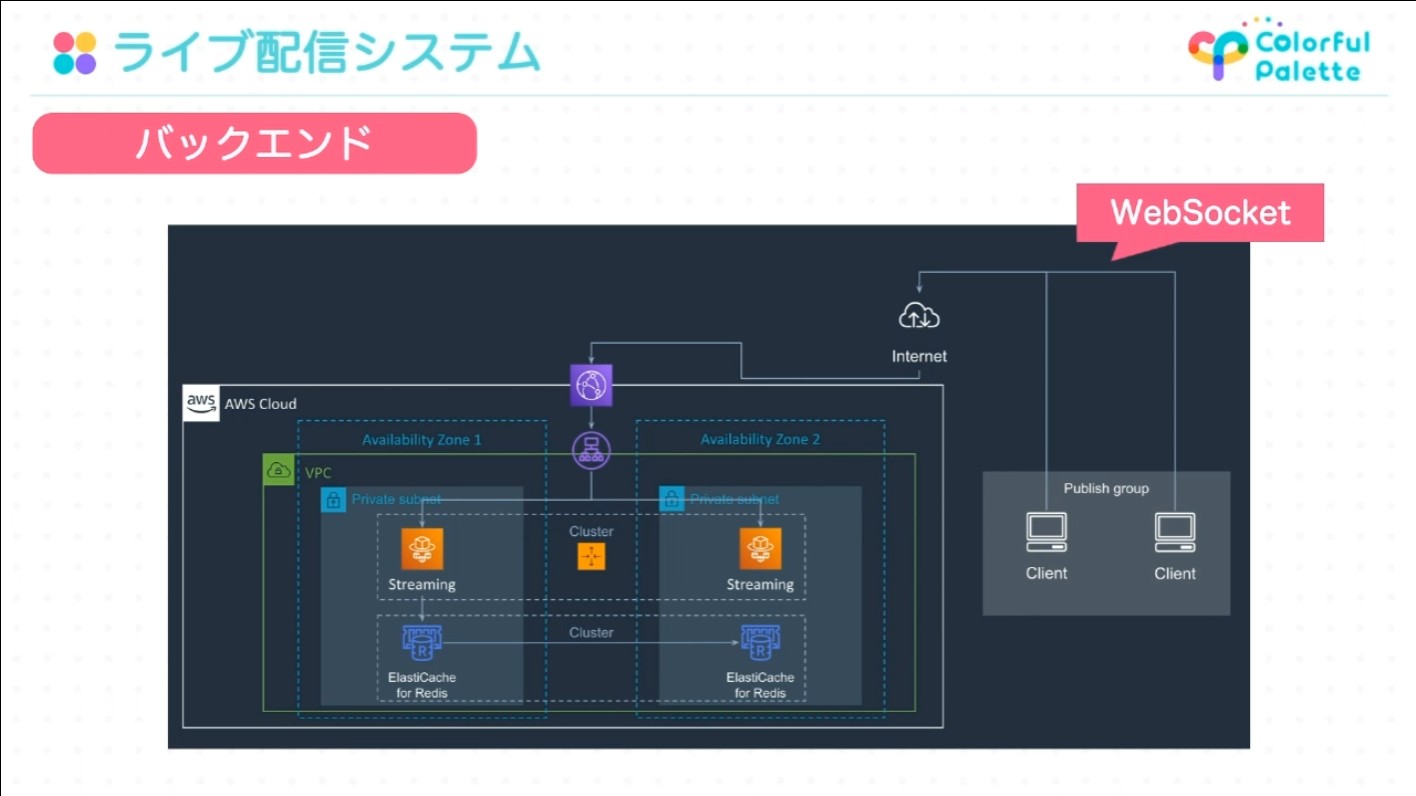Click the four-dot logo beside the slide title

(x=75, y=53)
